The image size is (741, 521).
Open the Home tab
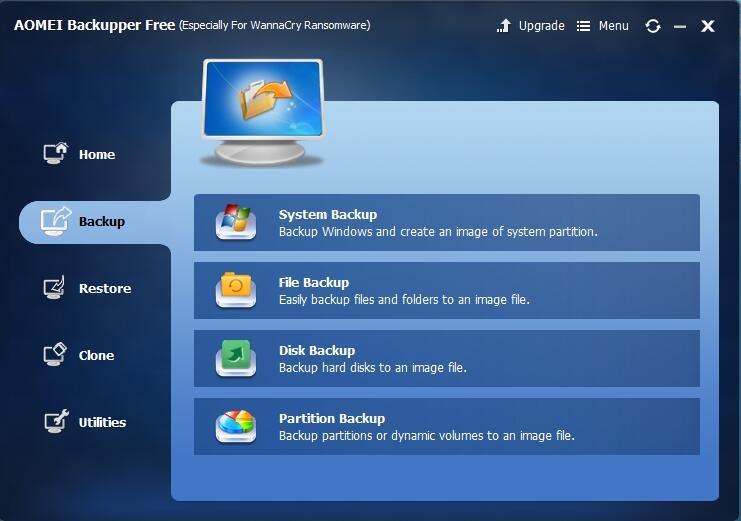pyautogui.click(x=97, y=155)
